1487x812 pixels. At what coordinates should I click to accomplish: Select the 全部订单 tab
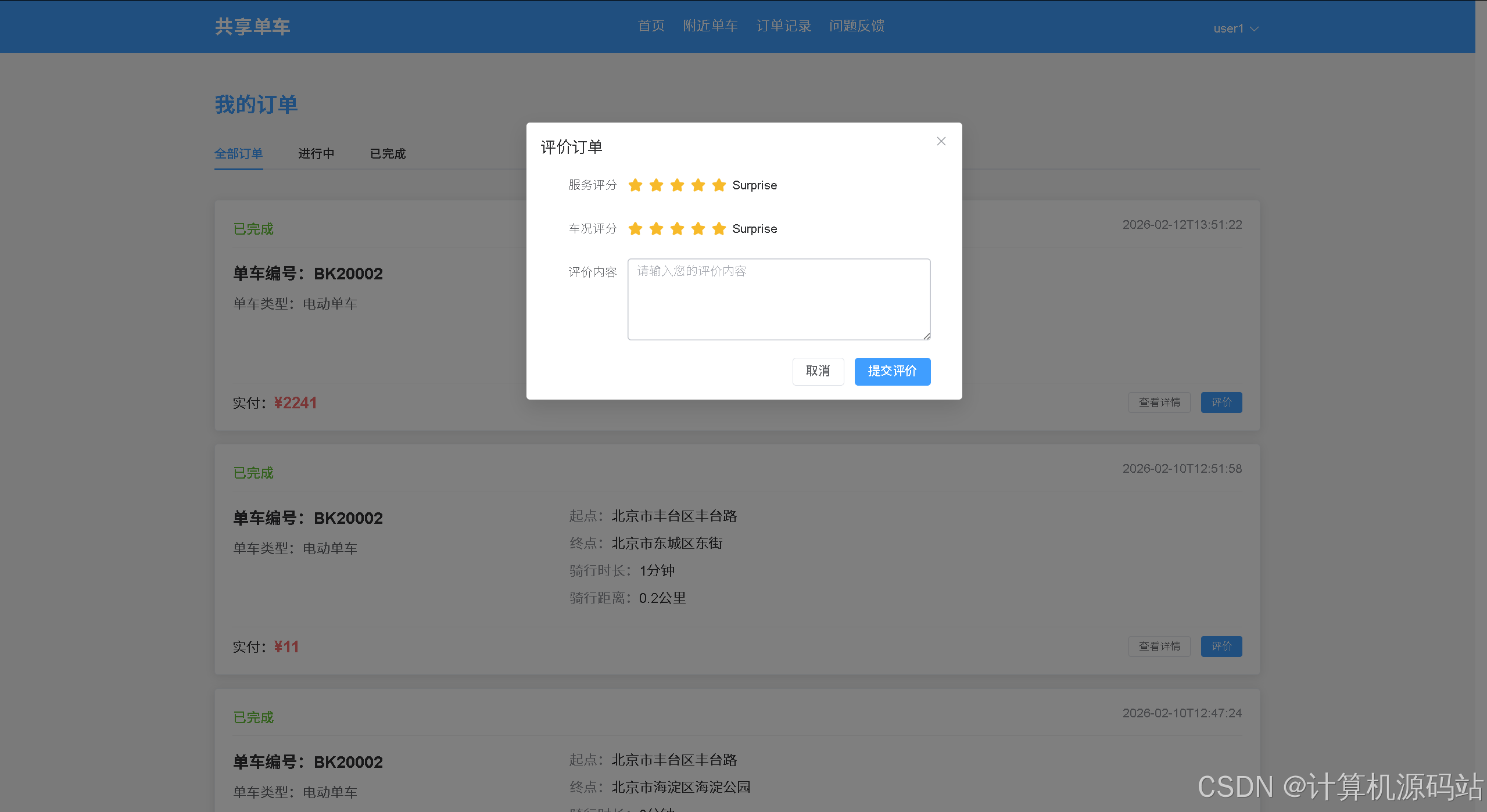(238, 154)
